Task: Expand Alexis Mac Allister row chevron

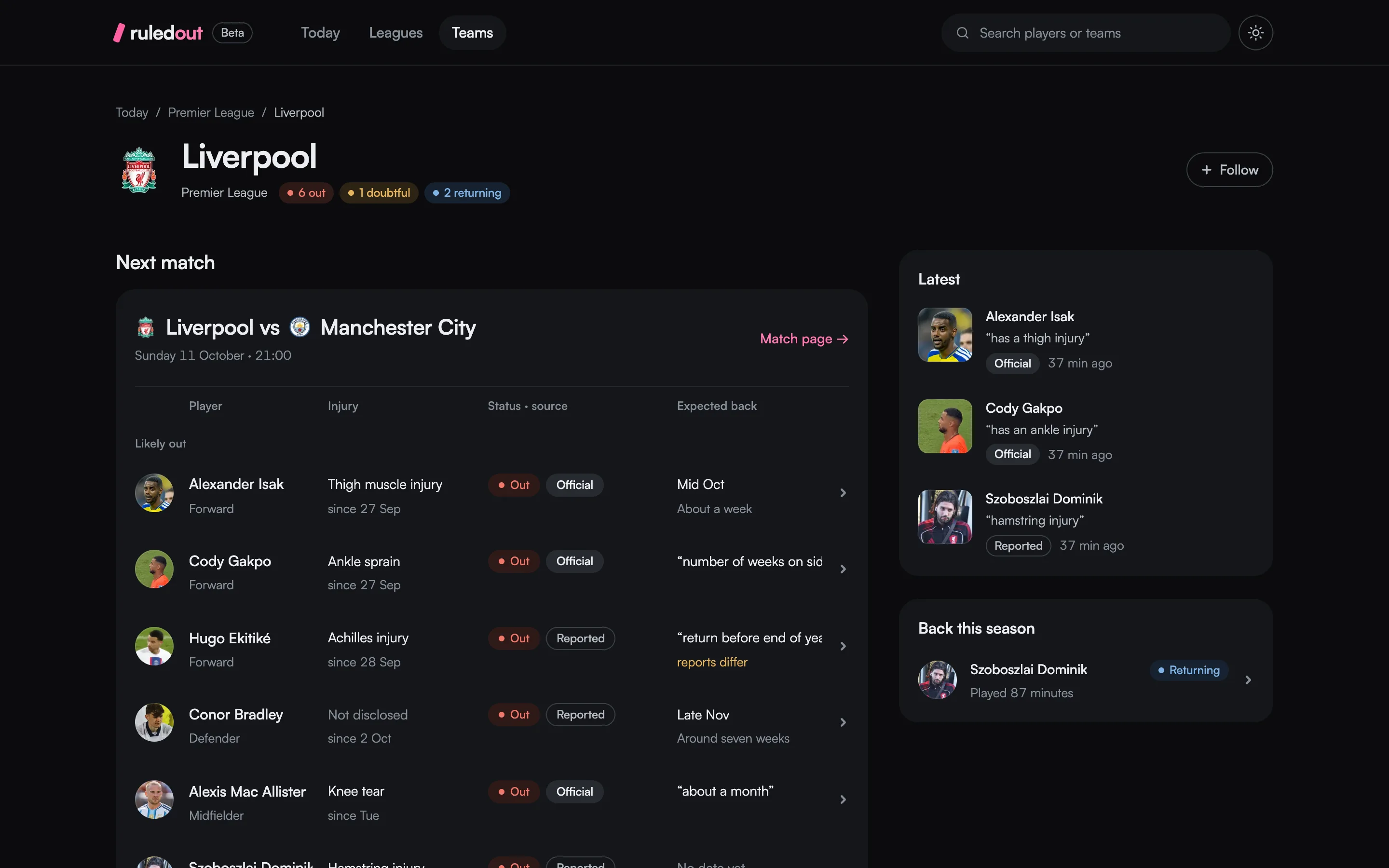Action: pos(843,799)
